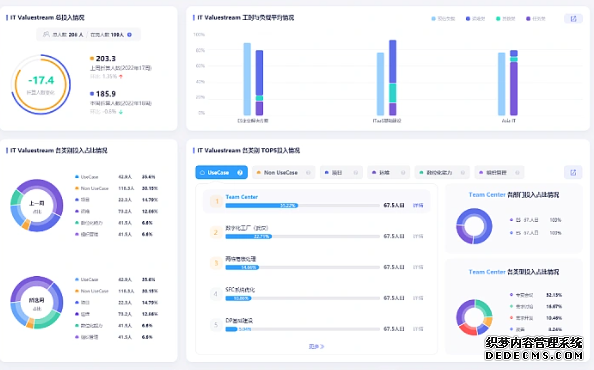The width and height of the screenshot is (594, 370).
Task: Click info icon inside the green-dot tab
Action: click(463, 173)
